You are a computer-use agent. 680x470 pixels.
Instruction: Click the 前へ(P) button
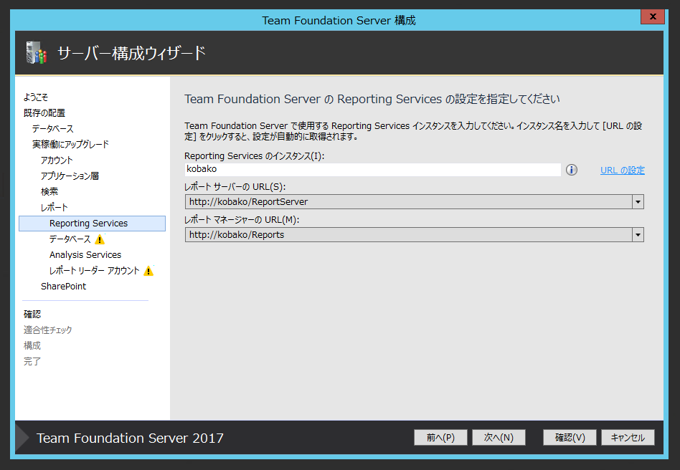pos(440,437)
